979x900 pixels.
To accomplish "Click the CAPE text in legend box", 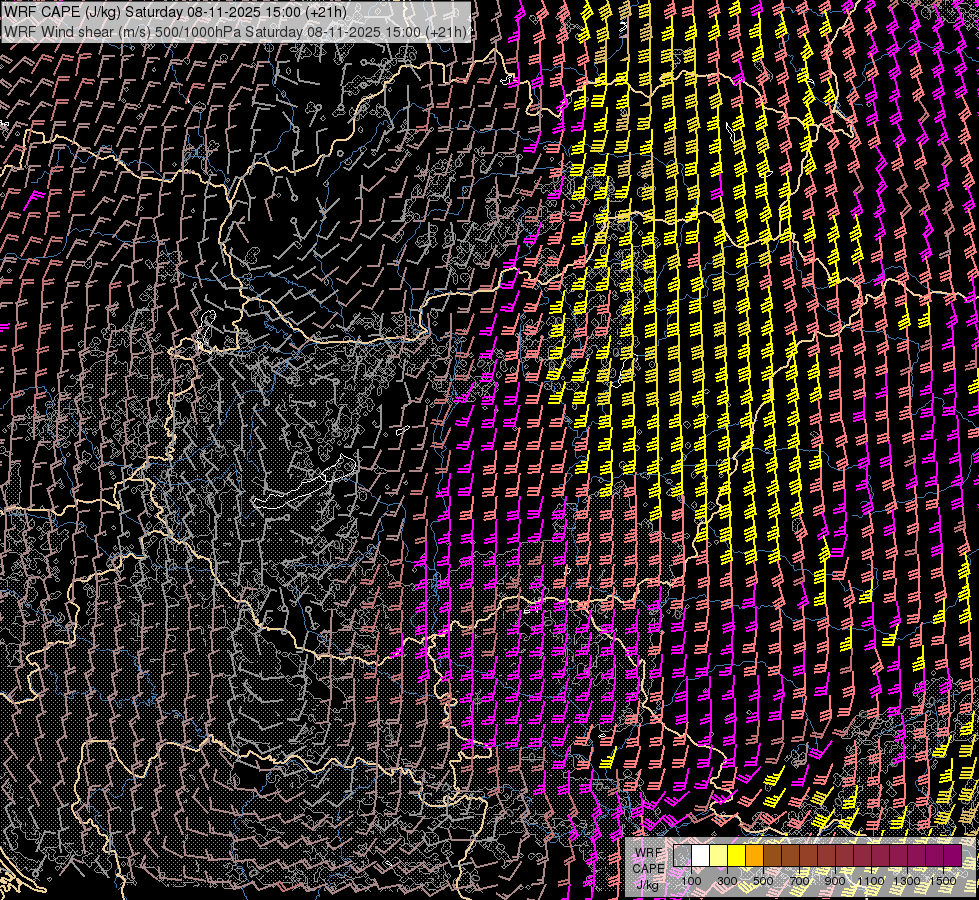I will (648, 869).
